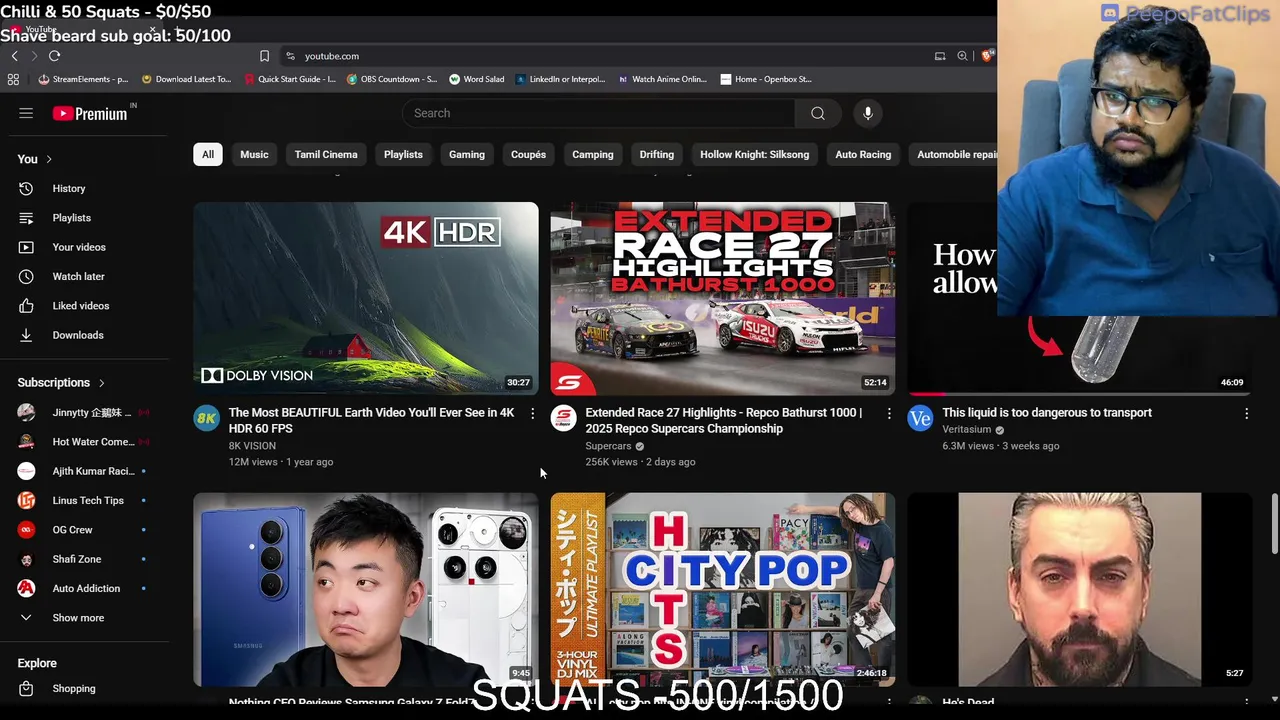Play the Bathurst 1000 highlights thumbnail

coord(723,299)
